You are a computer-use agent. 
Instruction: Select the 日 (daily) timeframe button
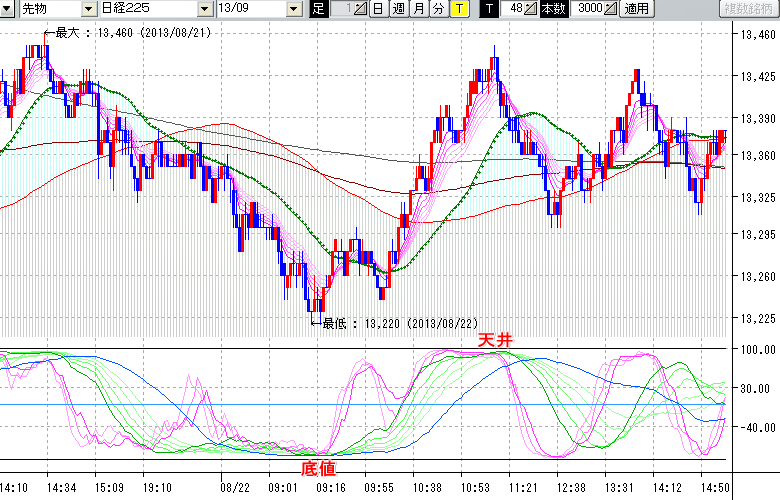[x=377, y=9]
